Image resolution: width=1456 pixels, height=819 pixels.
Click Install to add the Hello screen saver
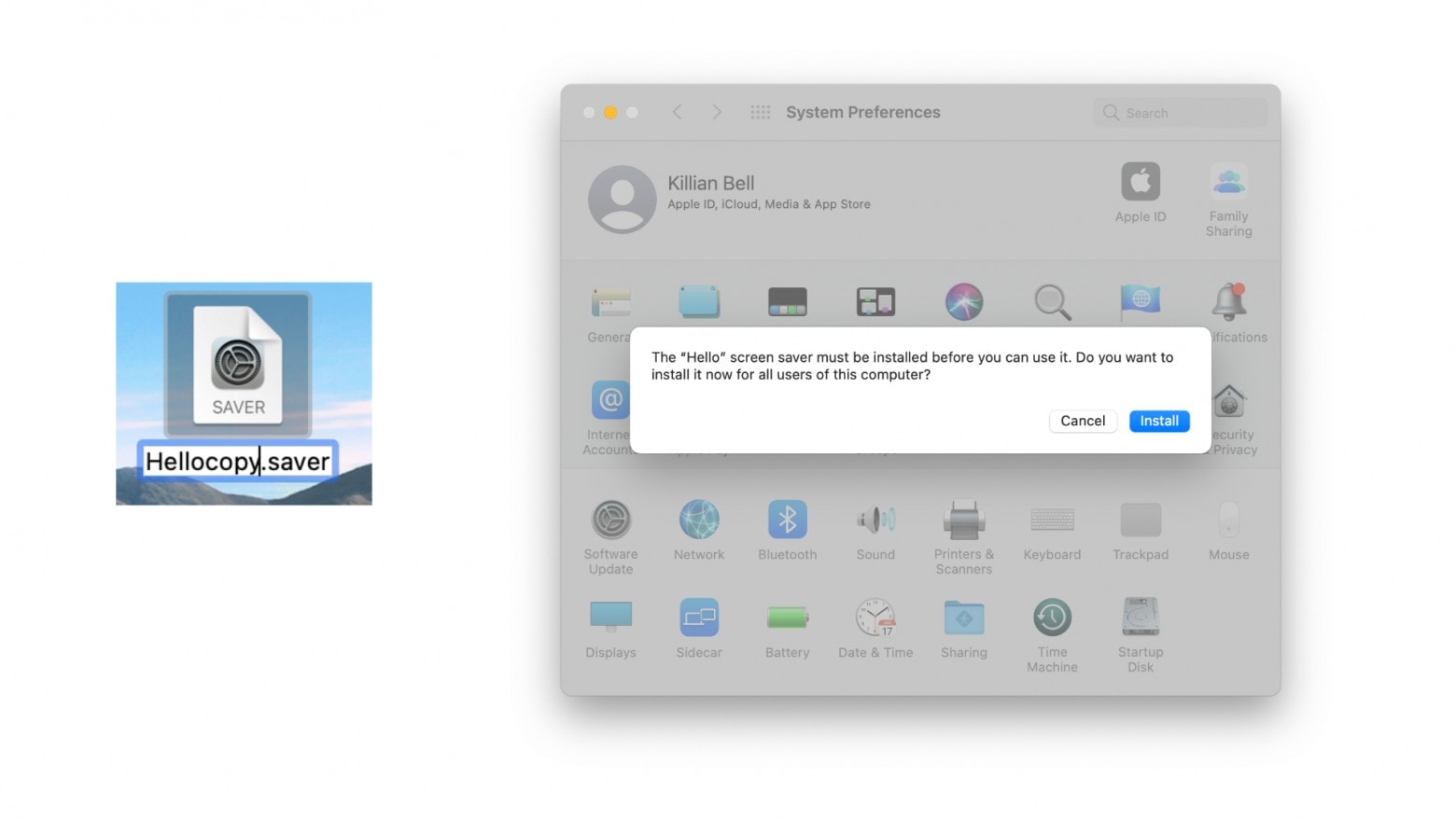pos(1159,421)
